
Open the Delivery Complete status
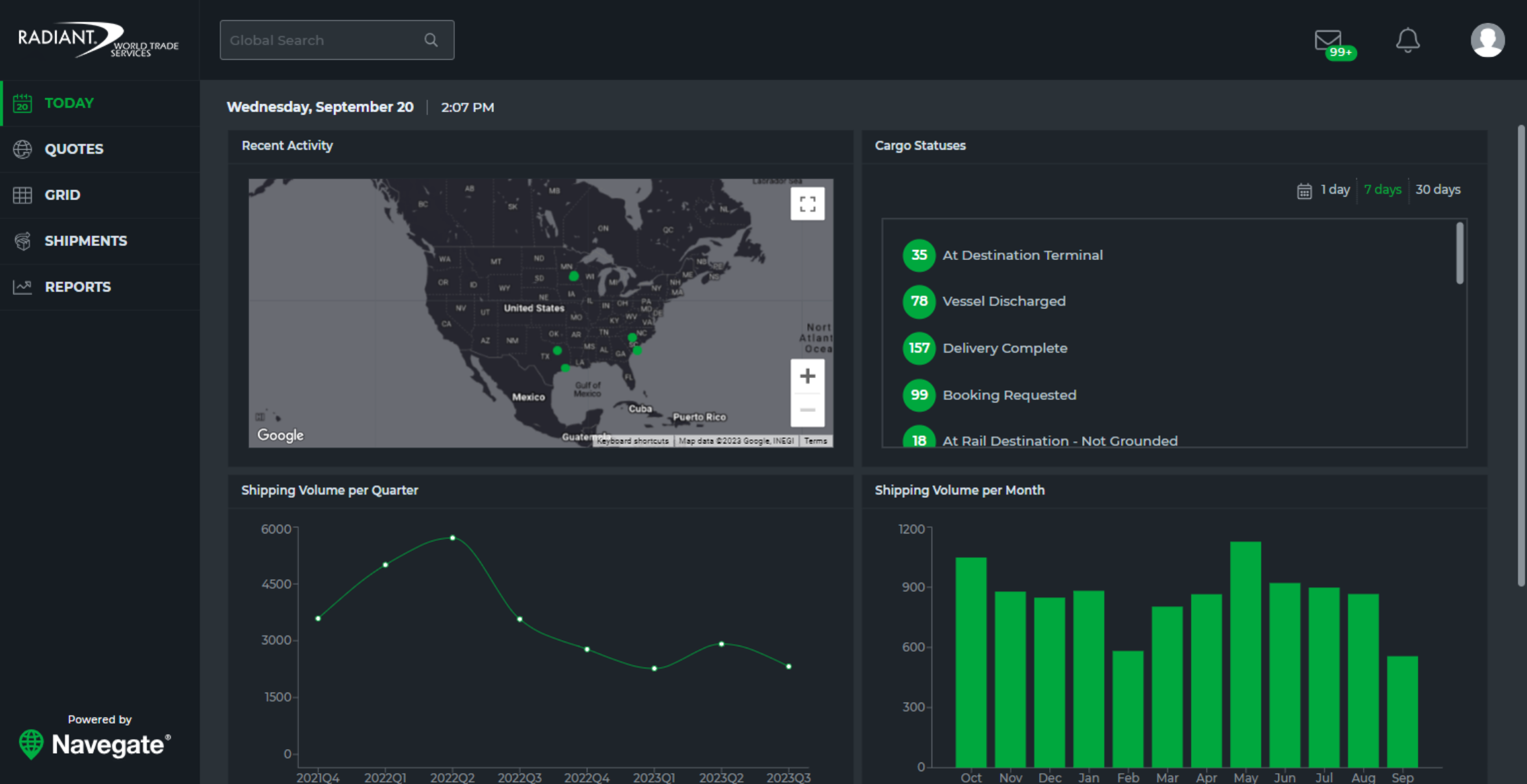(1004, 348)
